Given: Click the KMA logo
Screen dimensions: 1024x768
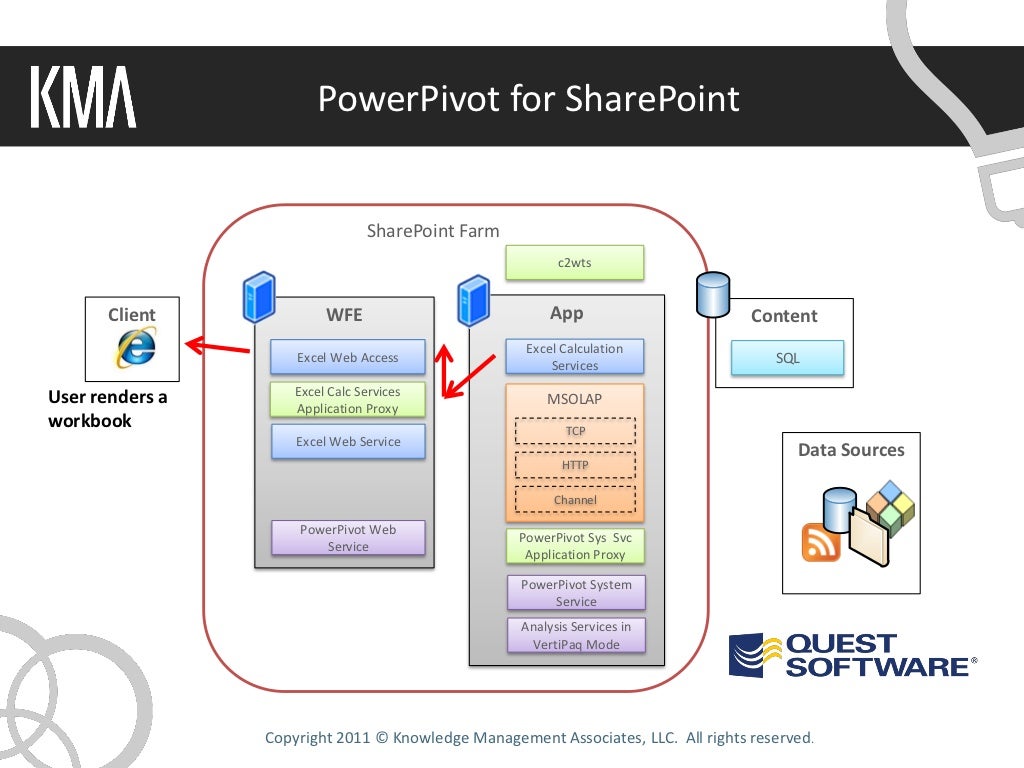Looking at the screenshot, I should 83,97.
